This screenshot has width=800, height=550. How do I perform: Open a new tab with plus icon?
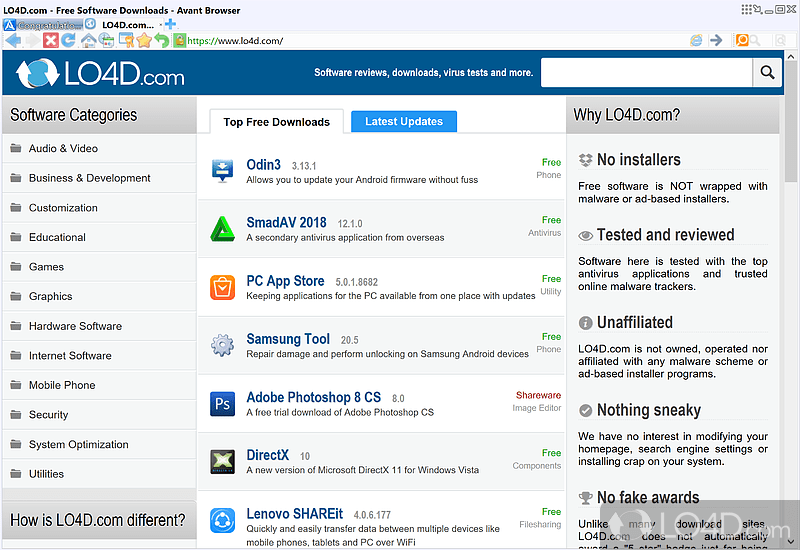pyautogui.click(x=171, y=23)
